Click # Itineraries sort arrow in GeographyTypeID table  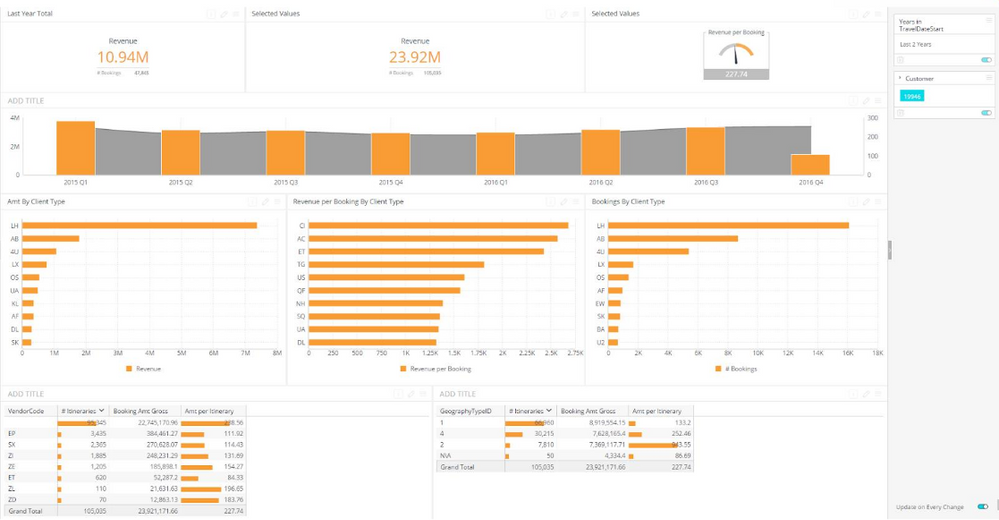click(x=549, y=411)
